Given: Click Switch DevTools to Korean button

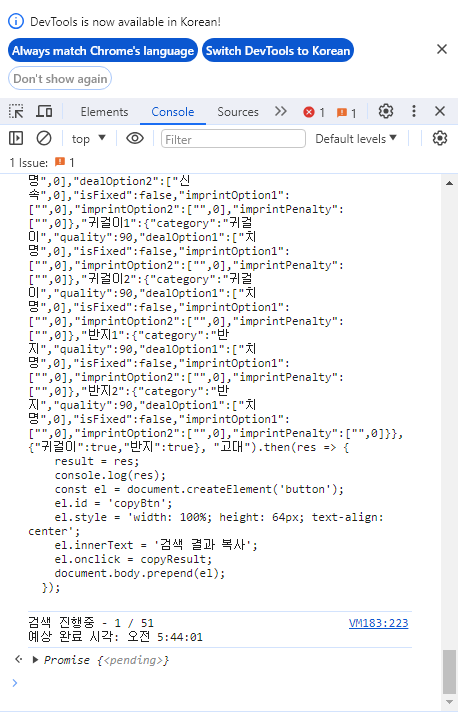Looking at the screenshot, I should [x=278, y=50].
